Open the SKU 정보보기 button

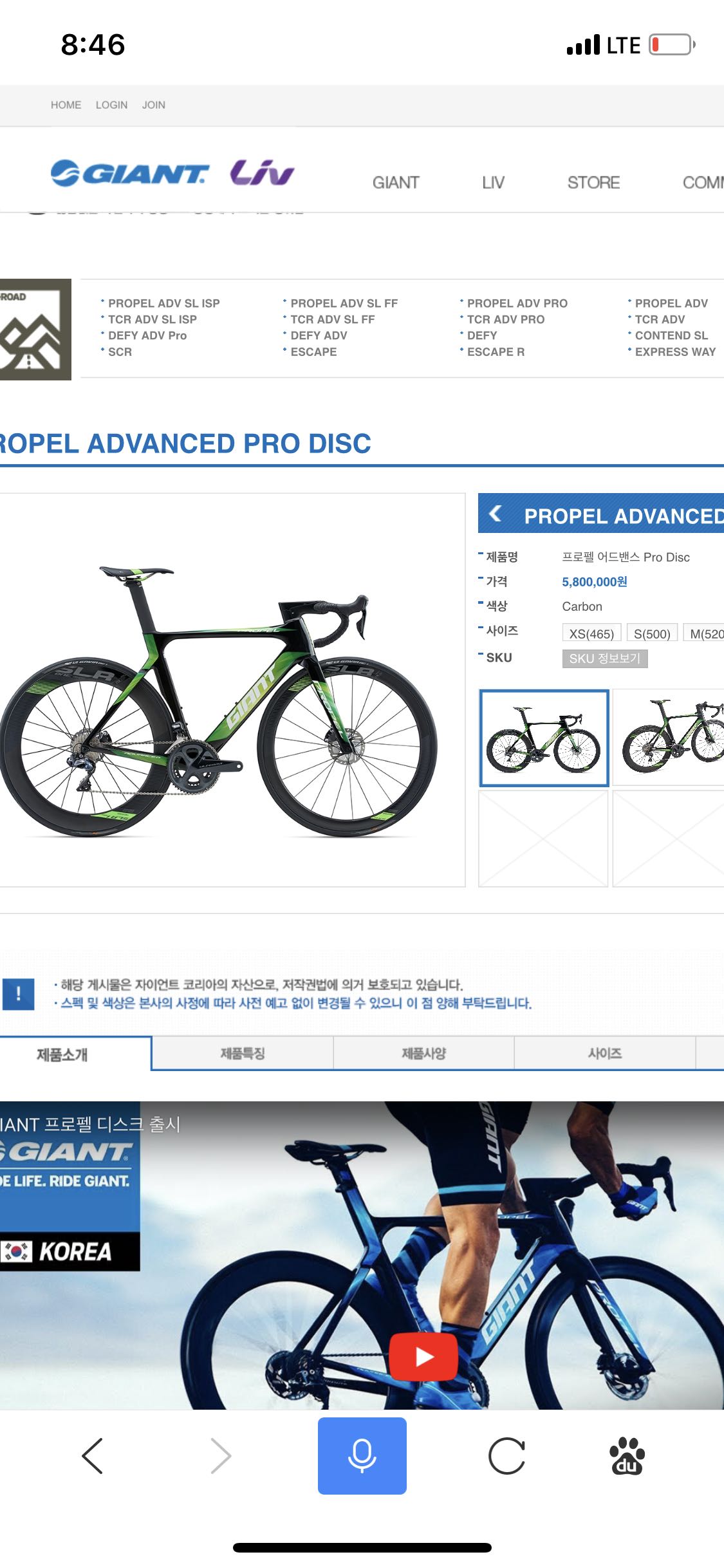(605, 658)
